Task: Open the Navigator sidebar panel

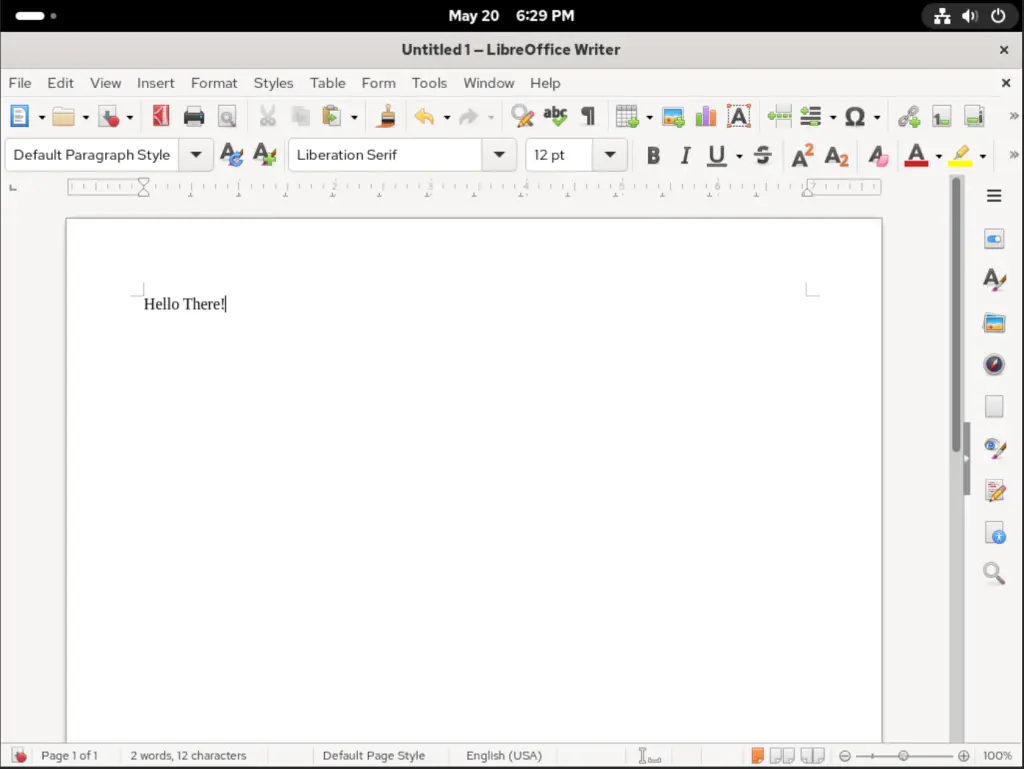Action: coord(994,364)
